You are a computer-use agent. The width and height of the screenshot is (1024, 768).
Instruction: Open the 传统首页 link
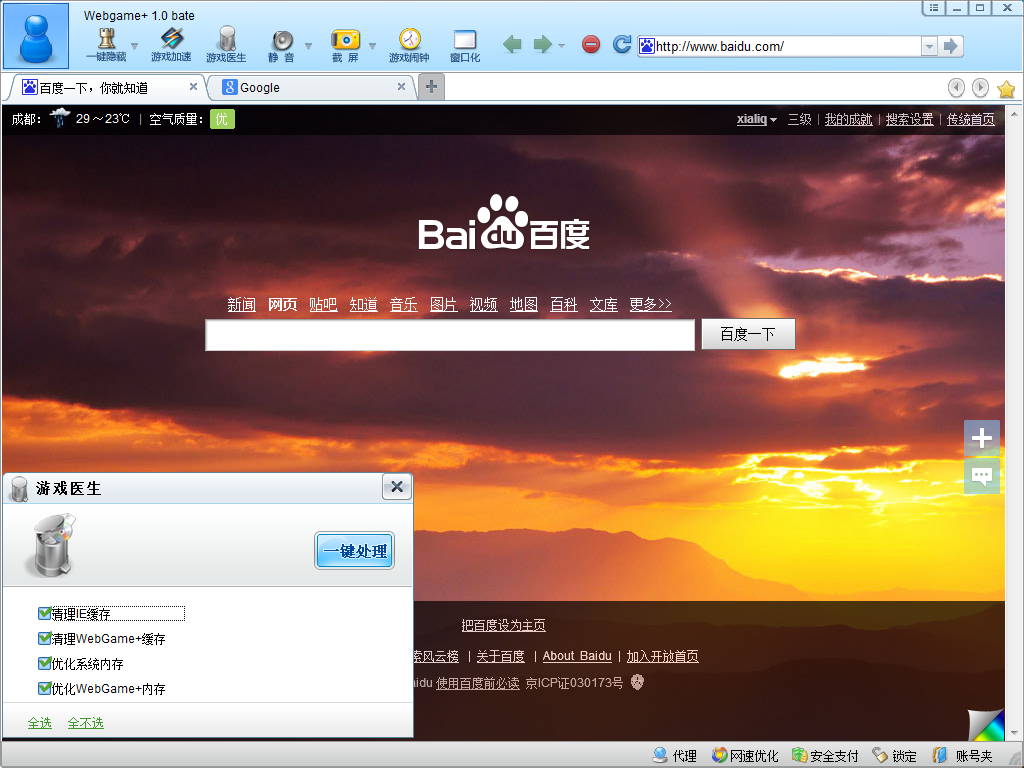970,120
